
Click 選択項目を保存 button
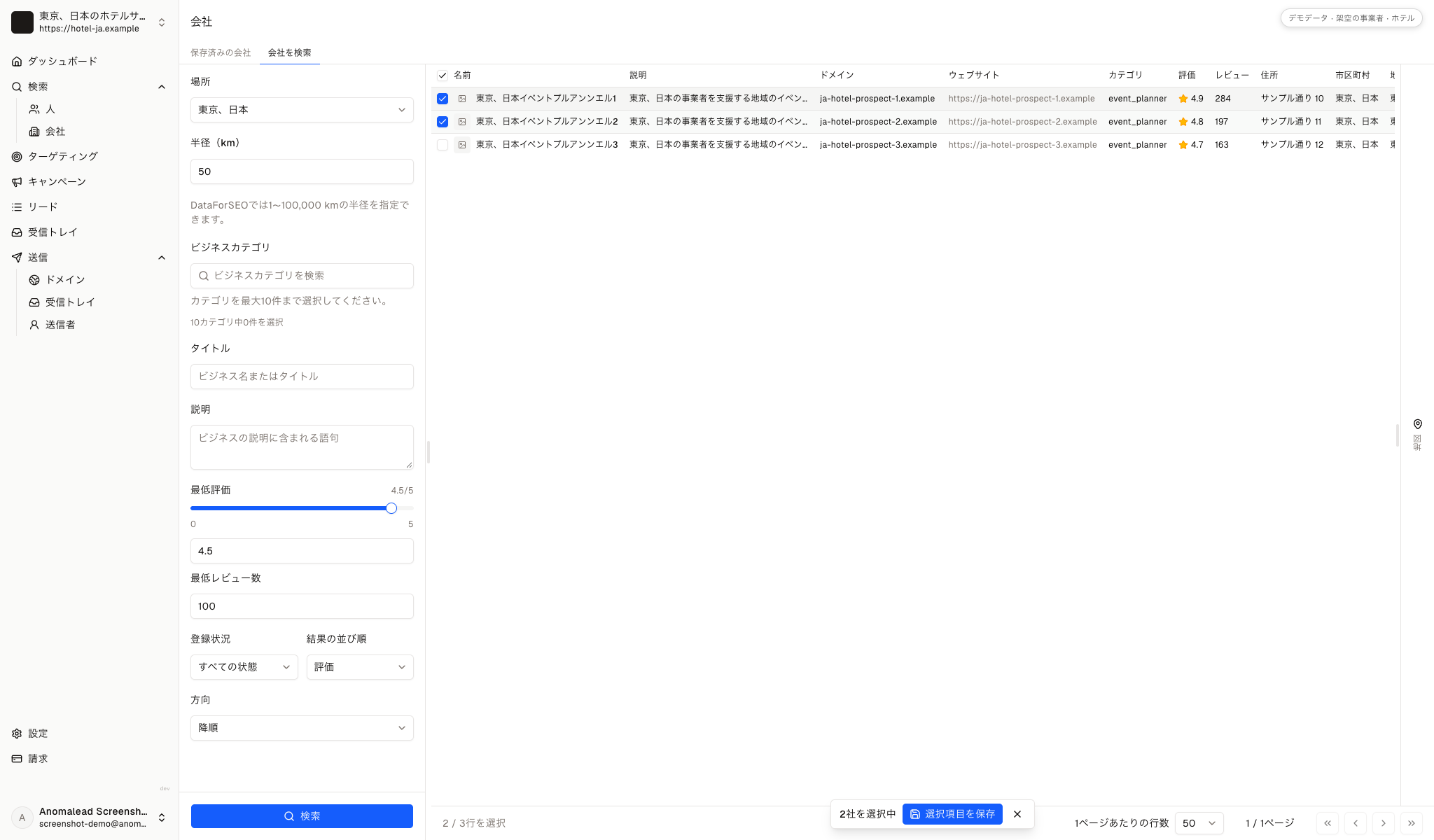952,814
